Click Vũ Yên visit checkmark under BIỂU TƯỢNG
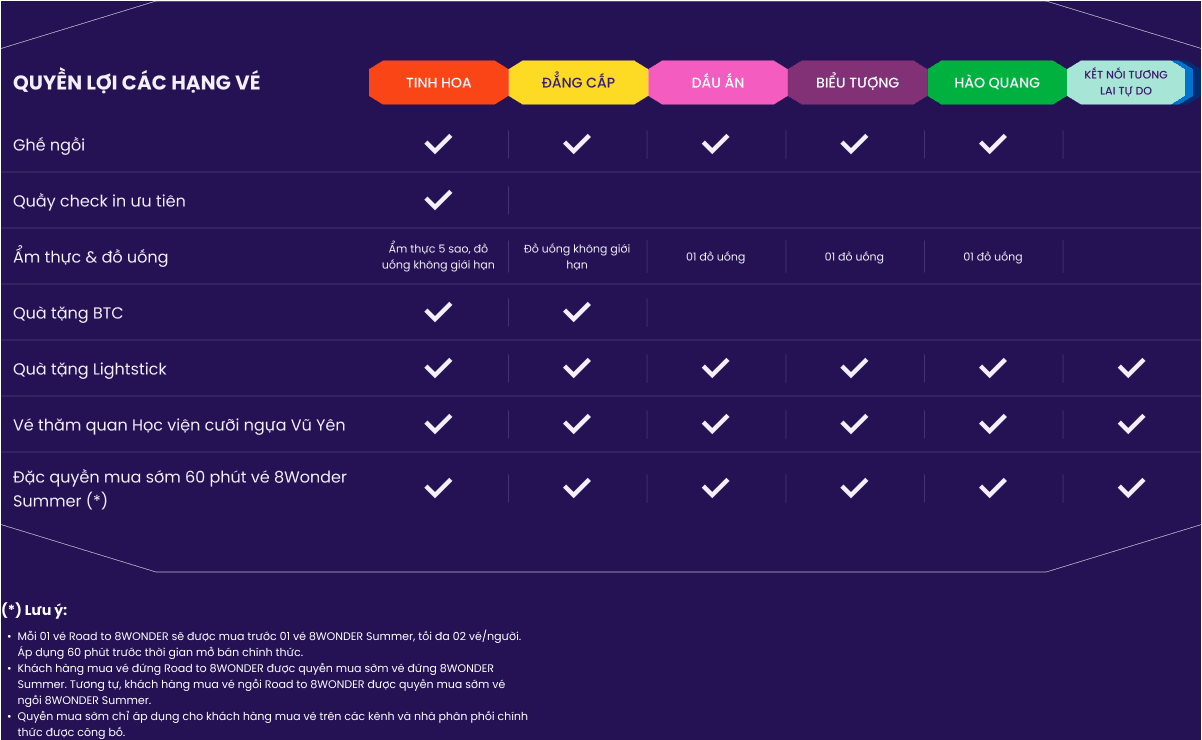The image size is (1202, 740). click(854, 424)
